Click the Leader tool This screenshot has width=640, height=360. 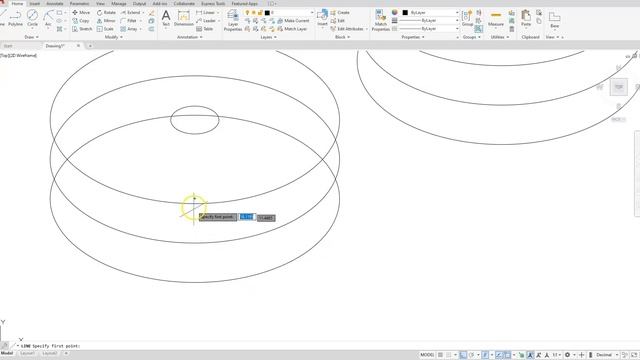[206, 20]
